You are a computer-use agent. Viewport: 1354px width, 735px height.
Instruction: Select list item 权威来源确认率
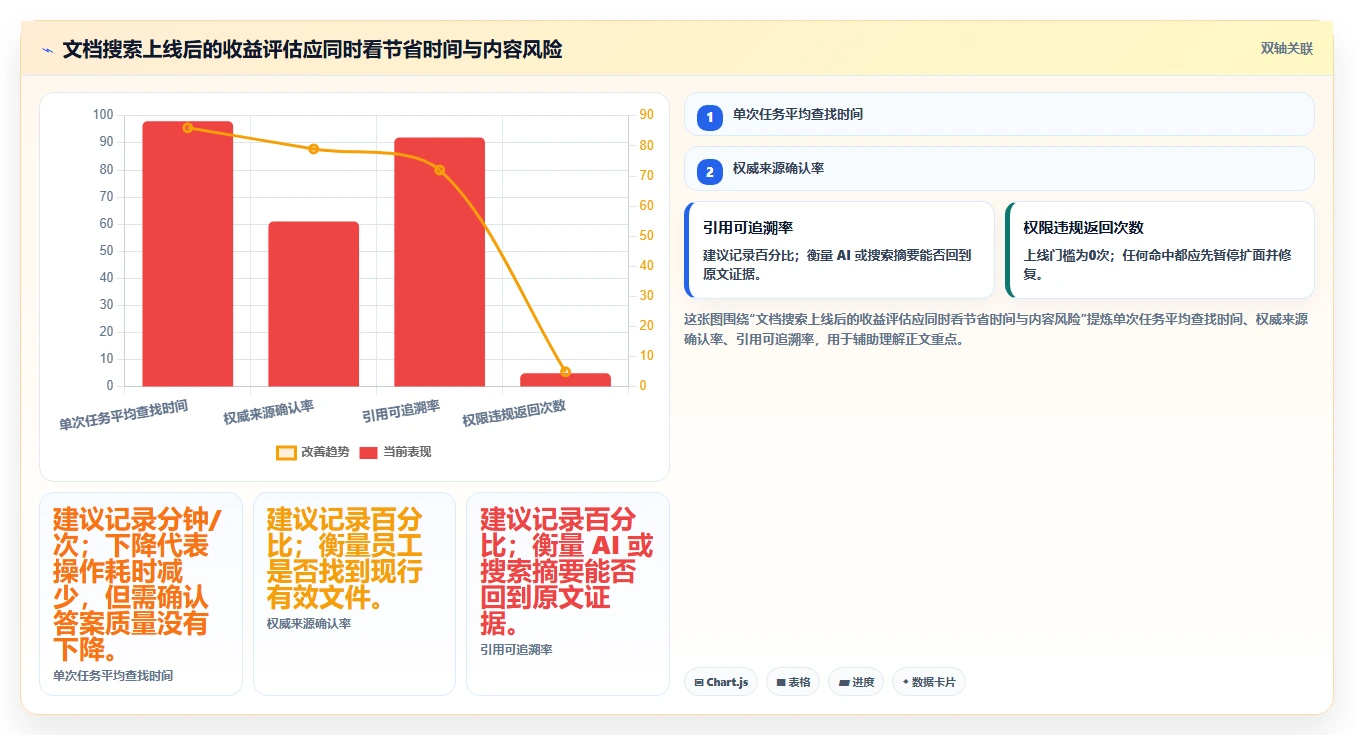(x=999, y=168)
